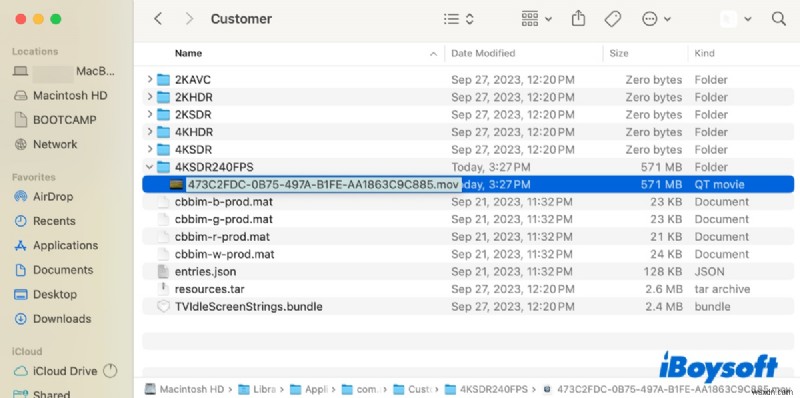Sort by the Kind column header
This screenshot has width=800, height=398.
[704, 53]
